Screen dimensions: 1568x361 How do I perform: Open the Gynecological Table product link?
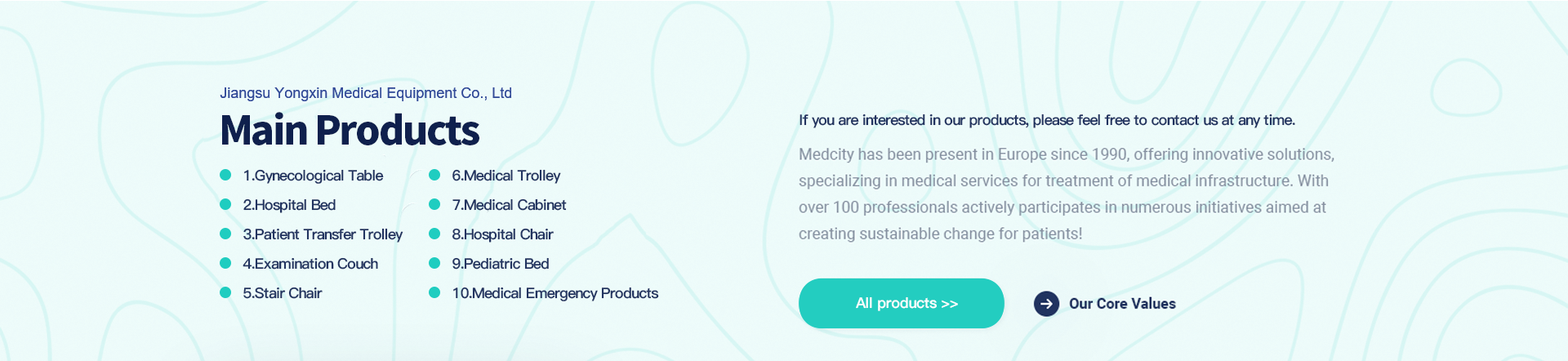click(313, 176)
